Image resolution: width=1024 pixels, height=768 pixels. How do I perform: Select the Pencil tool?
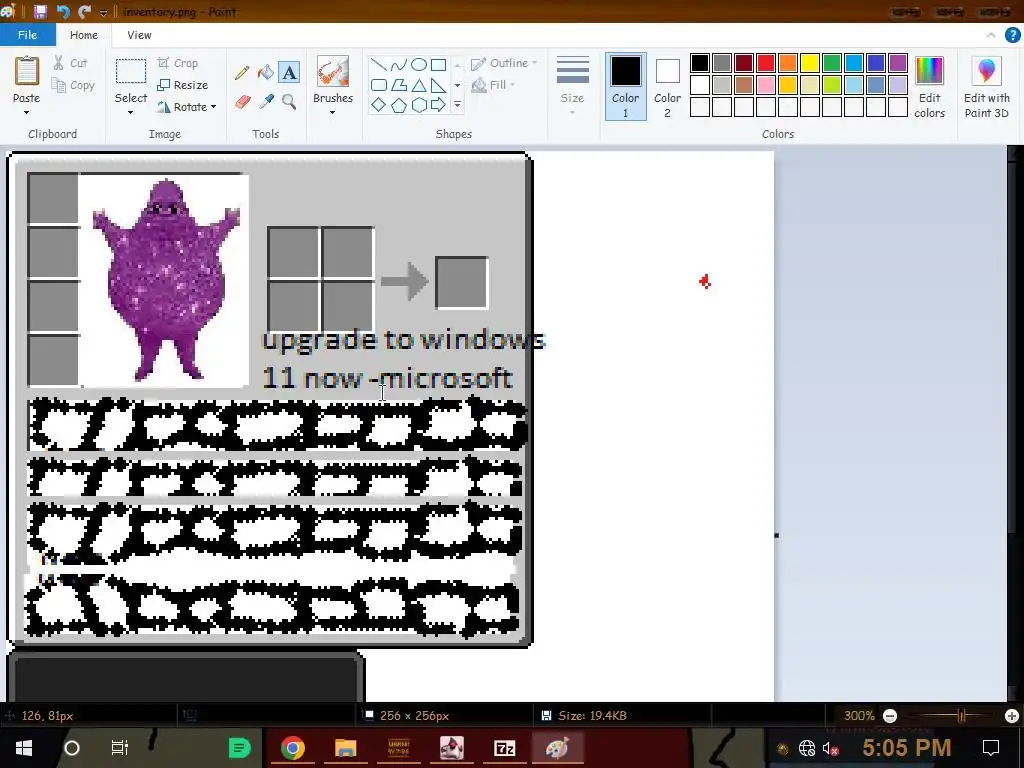coord(242,72)
